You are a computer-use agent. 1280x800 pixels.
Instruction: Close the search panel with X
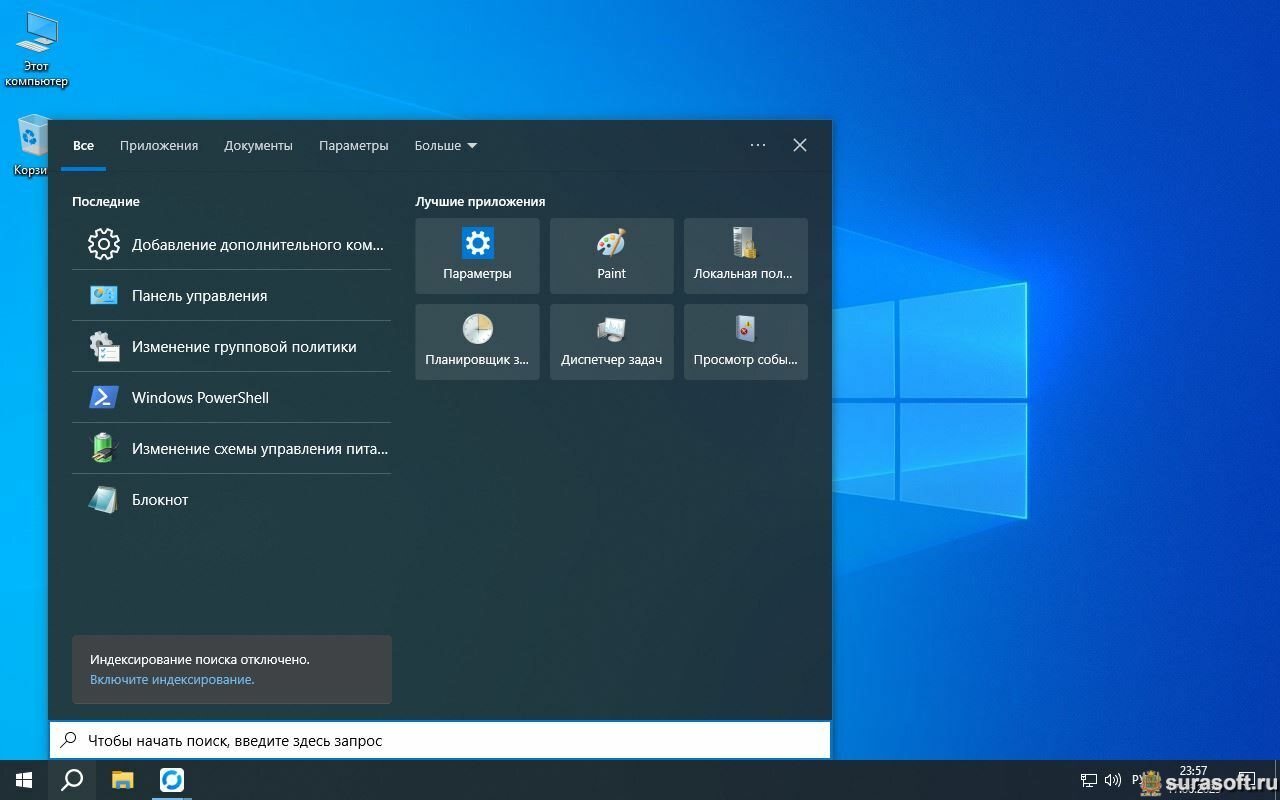point(800,145)
